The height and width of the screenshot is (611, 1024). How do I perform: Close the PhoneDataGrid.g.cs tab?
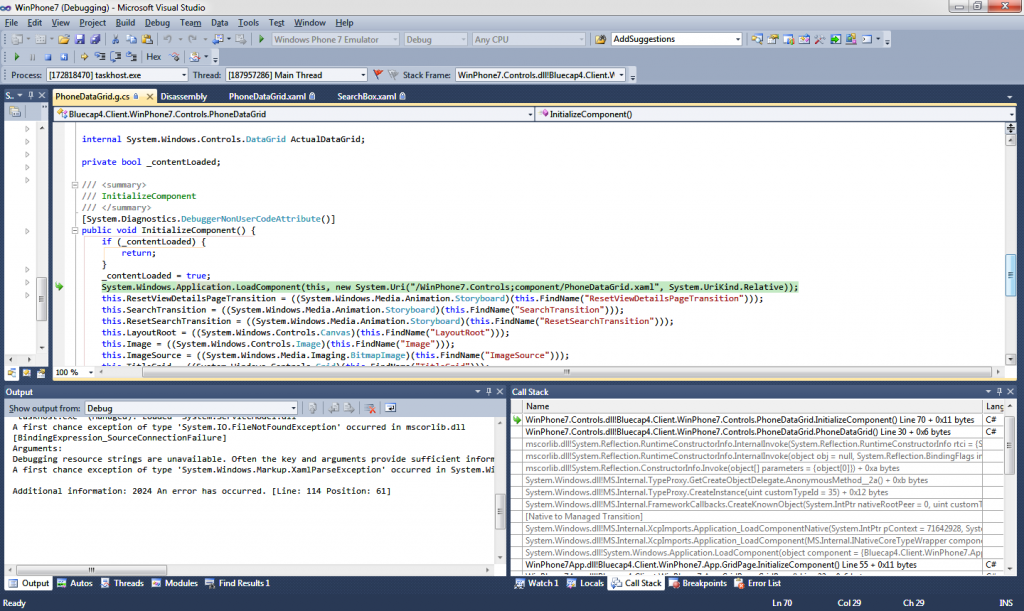point(150,97)
